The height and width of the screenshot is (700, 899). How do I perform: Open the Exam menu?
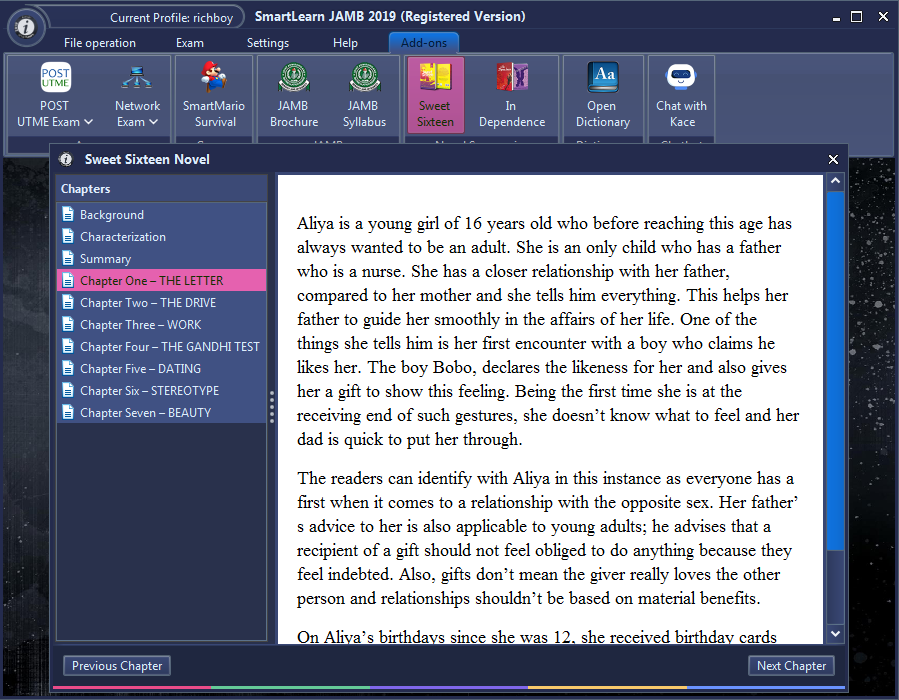pos(190,43)
